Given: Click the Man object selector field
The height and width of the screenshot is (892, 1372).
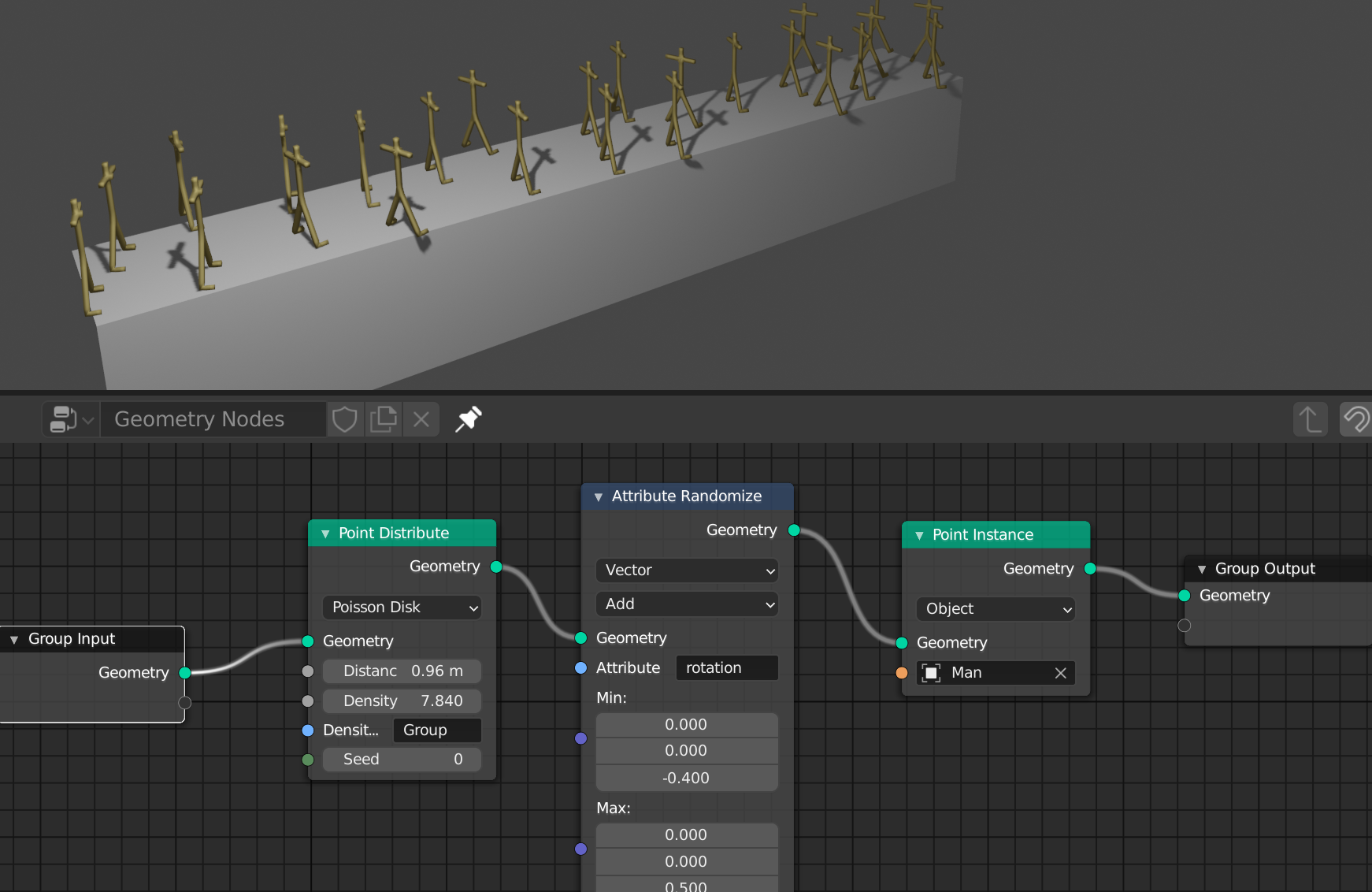Looking at the screenshot, I should (x=996, y=673).
